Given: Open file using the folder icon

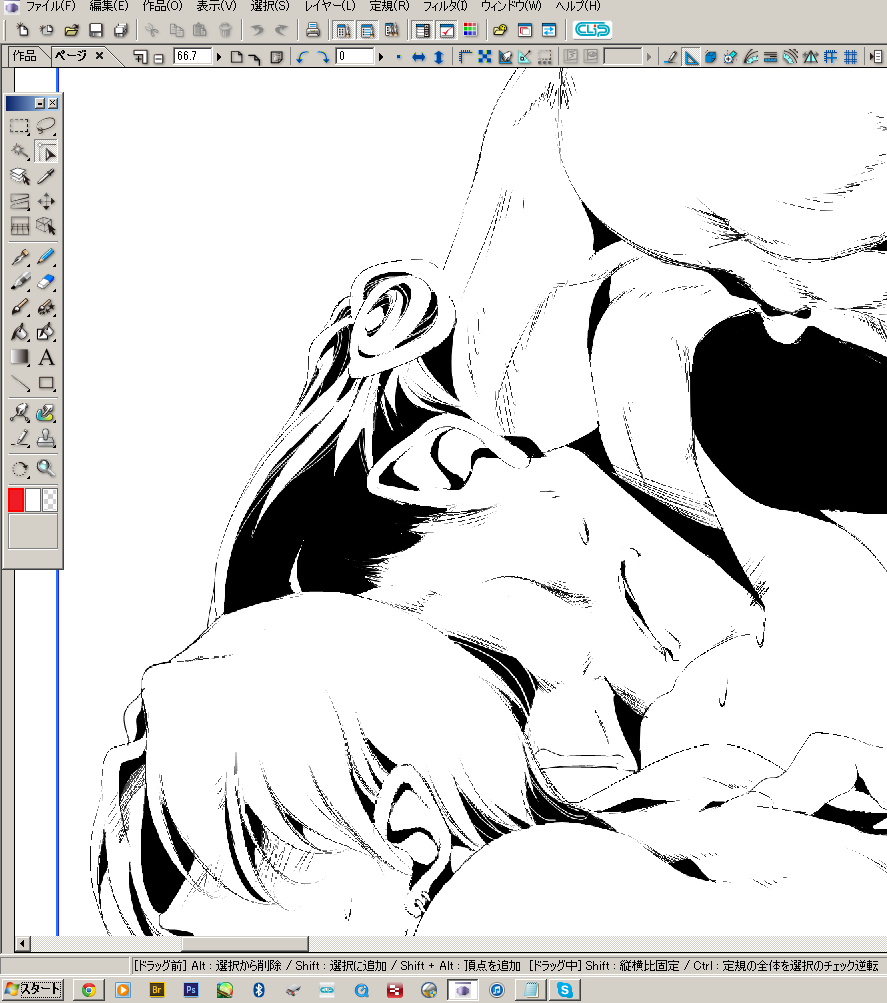Looking at the screenshot, I should pos(72,30).
